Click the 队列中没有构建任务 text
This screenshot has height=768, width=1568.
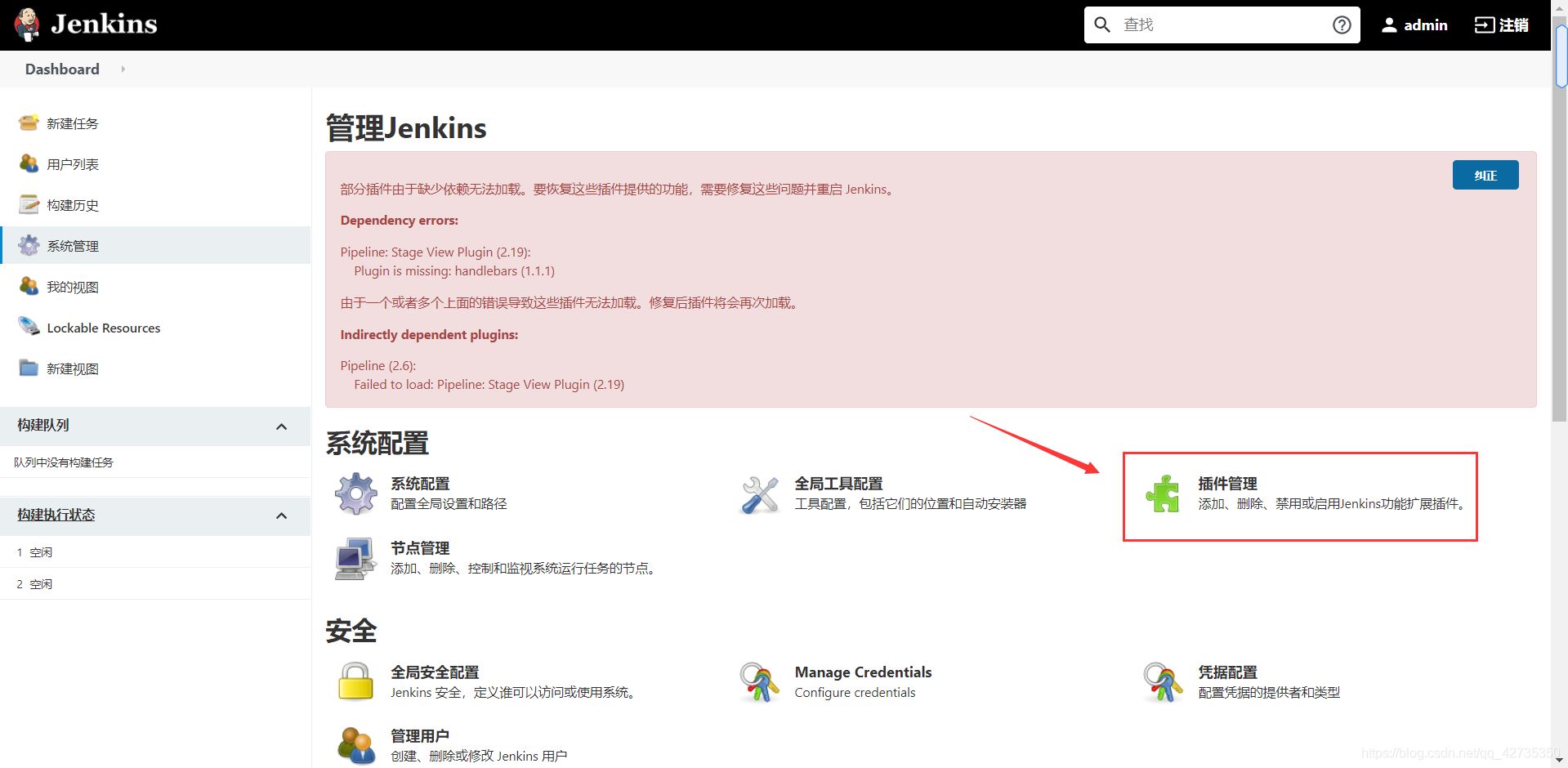coord(64,462)
